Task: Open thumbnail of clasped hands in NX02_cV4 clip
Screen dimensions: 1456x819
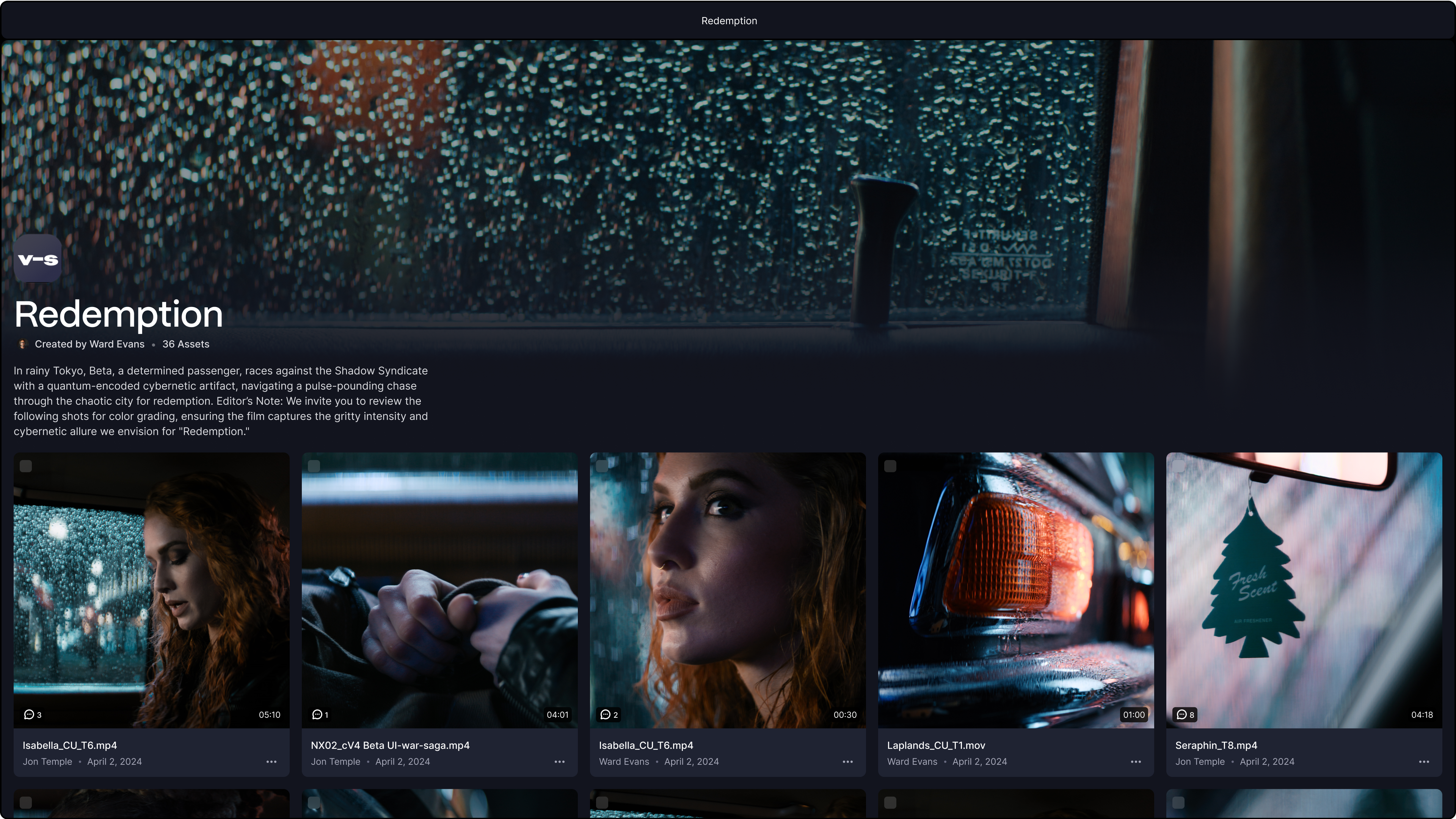Action: (440, 590)
